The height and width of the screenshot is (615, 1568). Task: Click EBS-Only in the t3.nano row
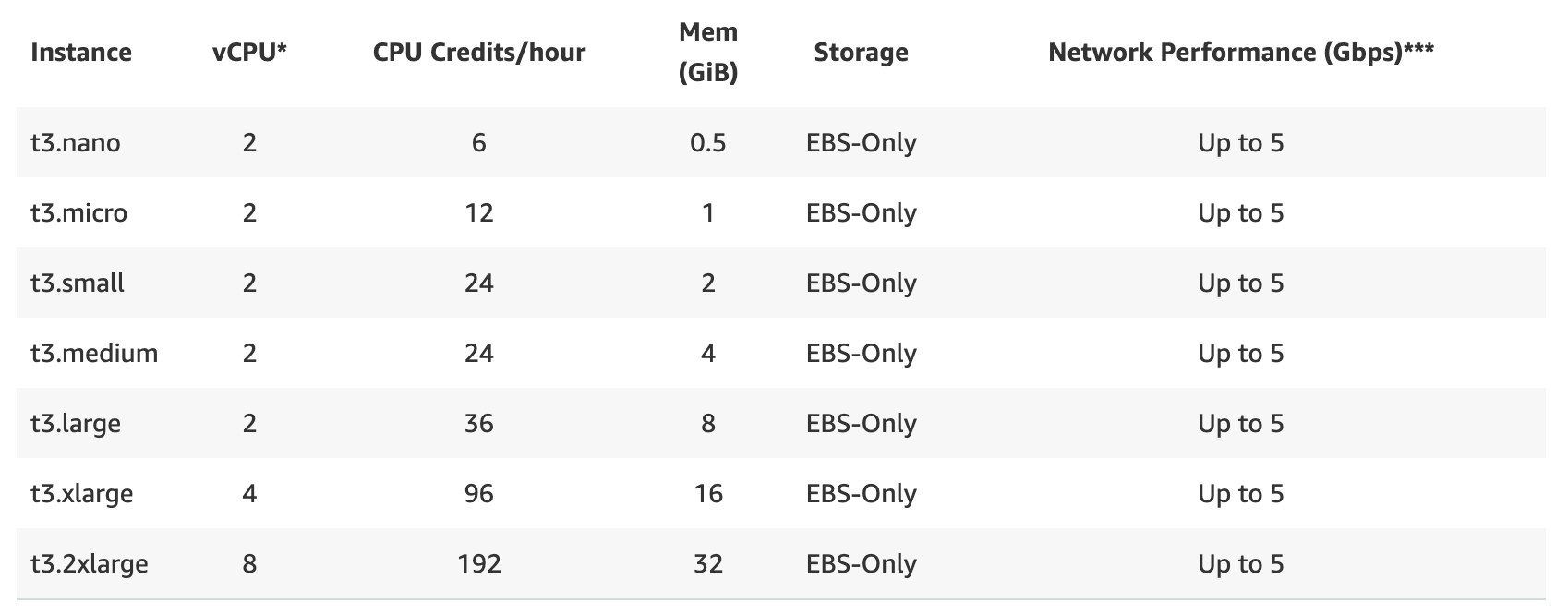tap(861, 143)
